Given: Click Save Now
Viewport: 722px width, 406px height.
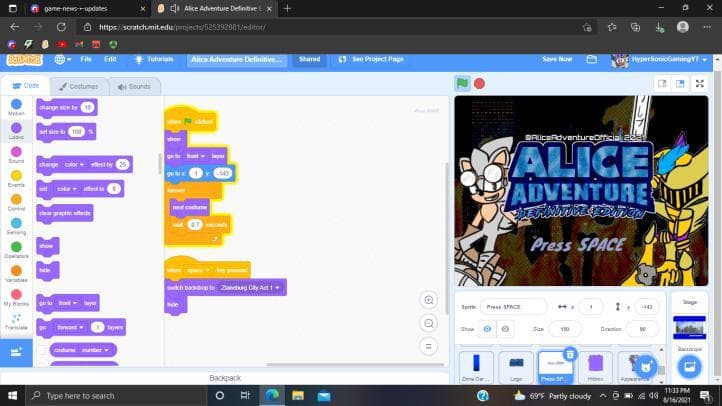Looking at the screenshot, I should (557, 59).
